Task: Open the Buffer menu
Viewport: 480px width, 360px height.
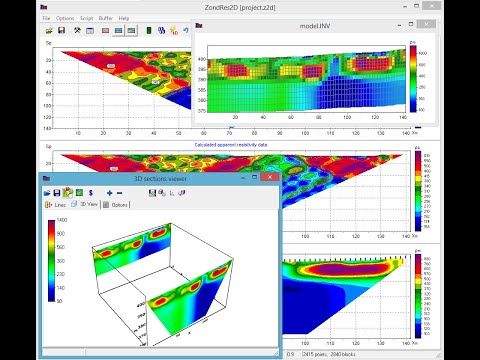Action: 106,18
